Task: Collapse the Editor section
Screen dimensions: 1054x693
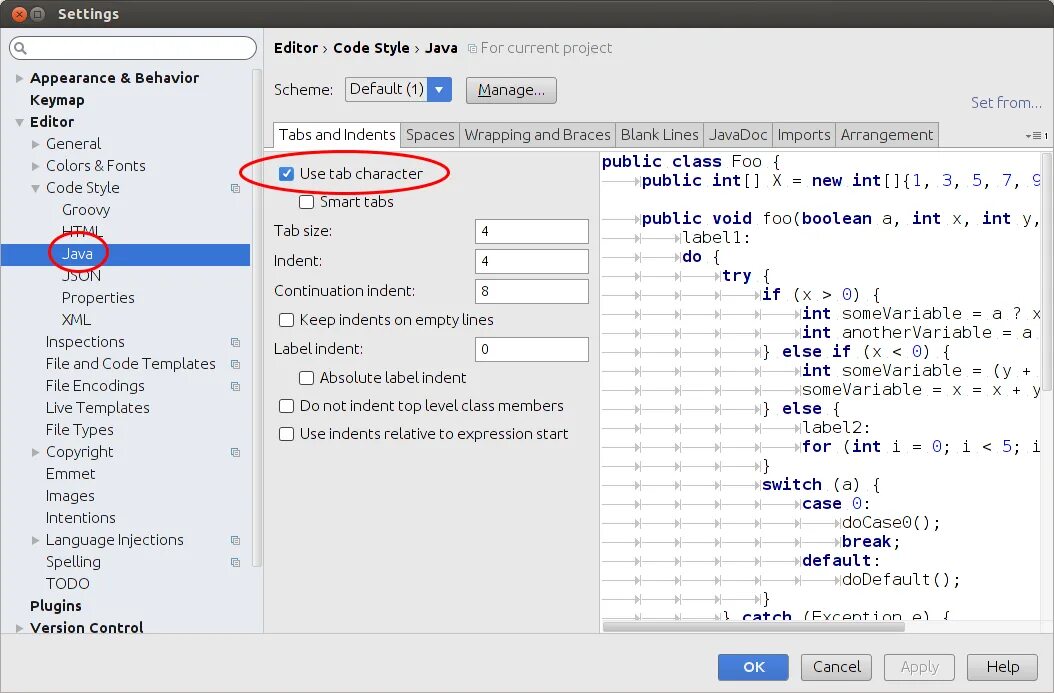Action: (x=19, y=122)
